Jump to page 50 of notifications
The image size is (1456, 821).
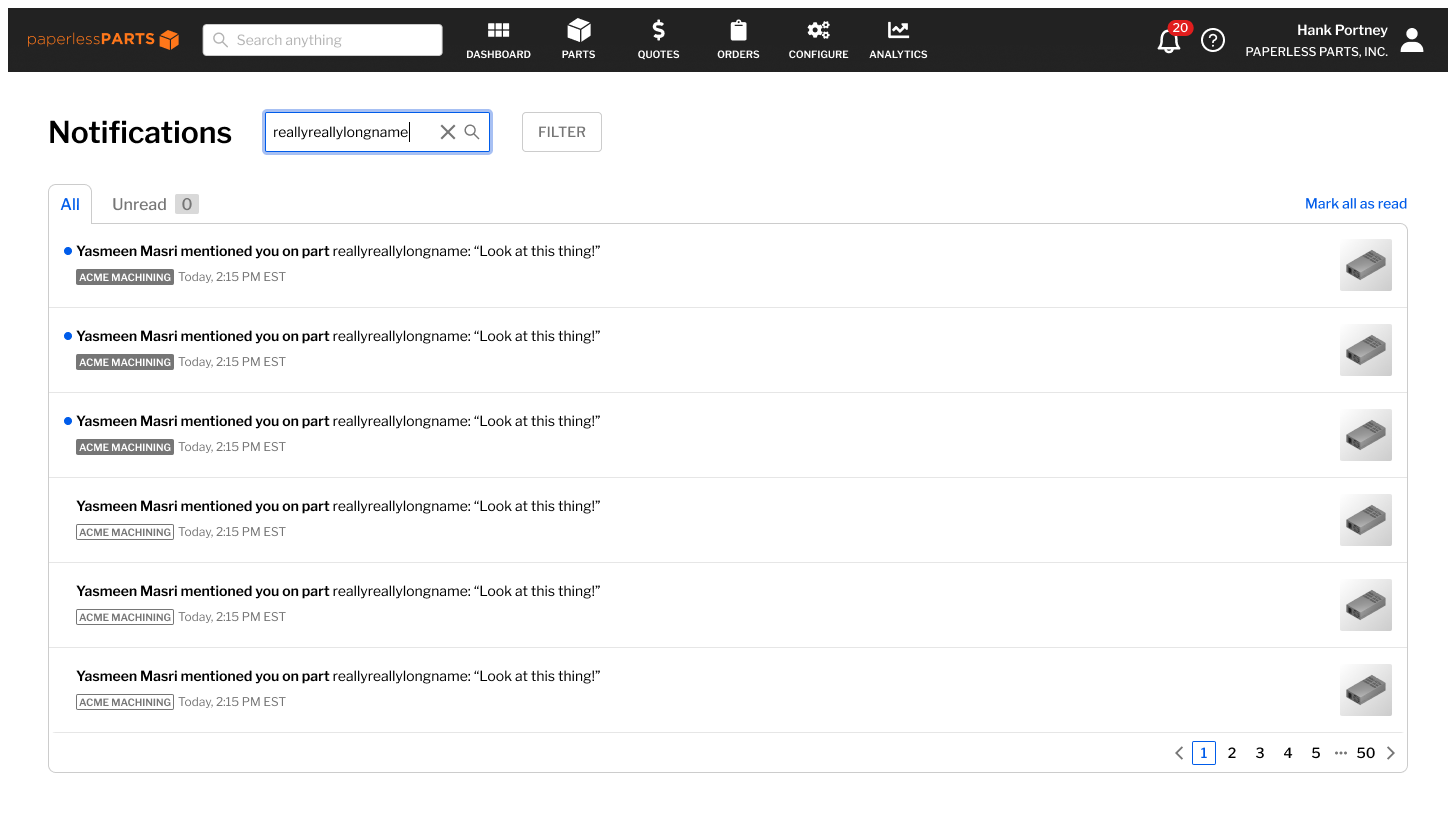pos(1366,753)
